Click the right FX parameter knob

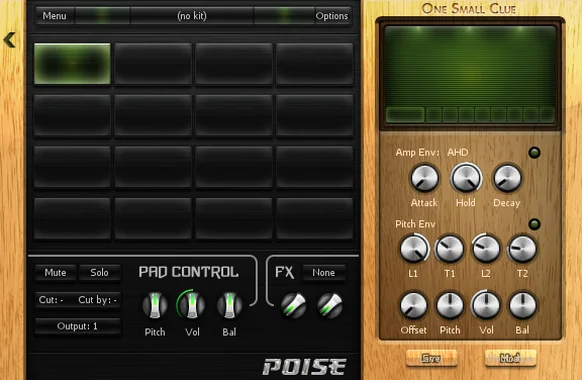(330, 306)
